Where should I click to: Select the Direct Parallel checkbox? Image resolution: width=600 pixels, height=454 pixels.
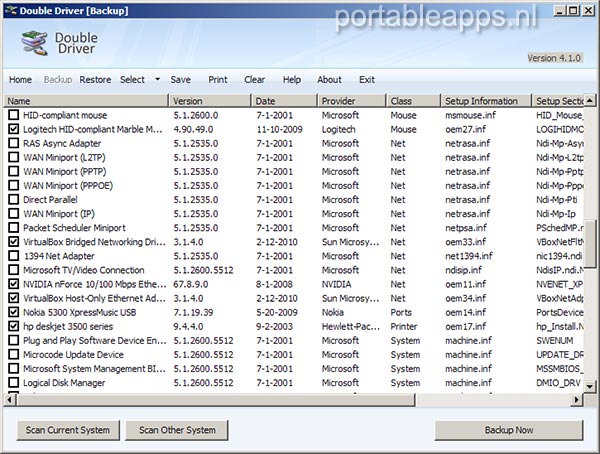pyautogui.click(x=13, y=199)
